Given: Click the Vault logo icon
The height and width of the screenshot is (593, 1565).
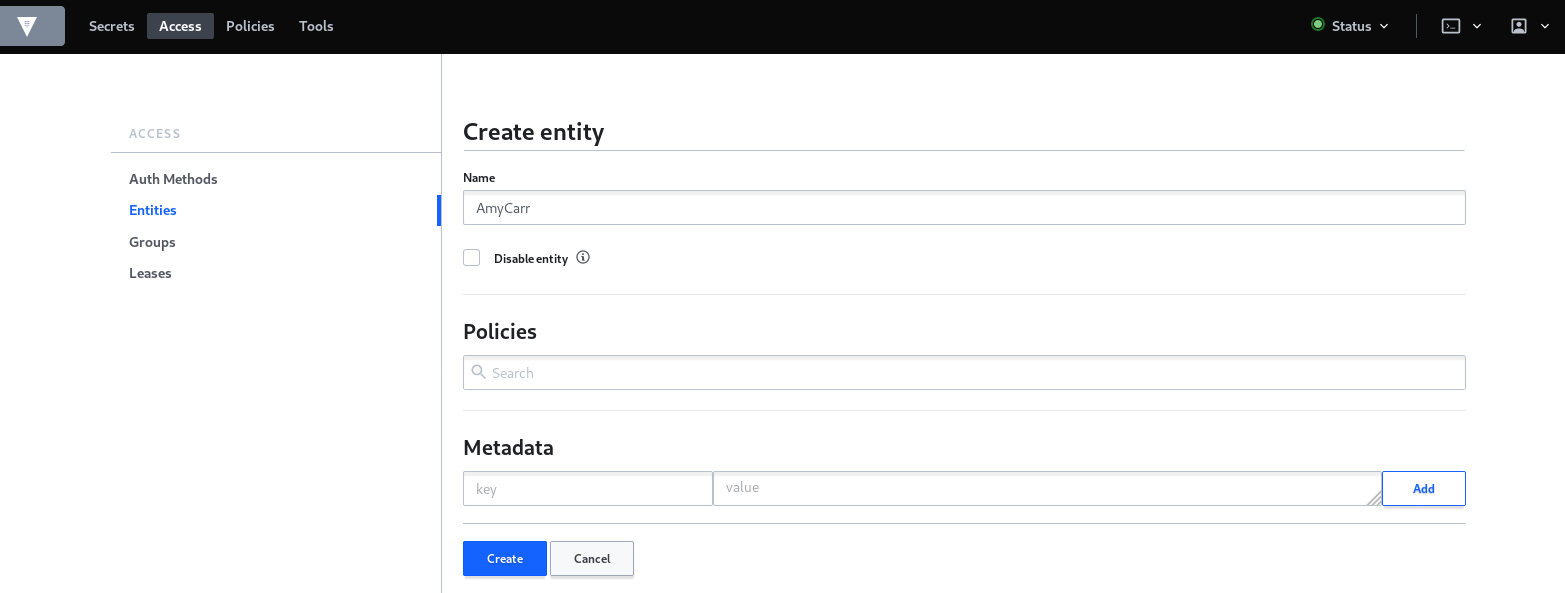Looking at the screenshot, I should 27,26.
